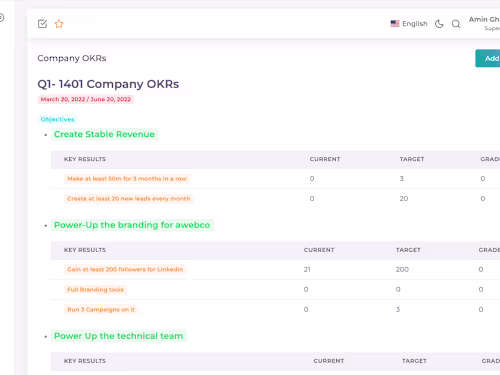Click Company OKRs breadcrumb title
Image resolution: width=500 pixels, height=375 pixels.
pos(72,58)
